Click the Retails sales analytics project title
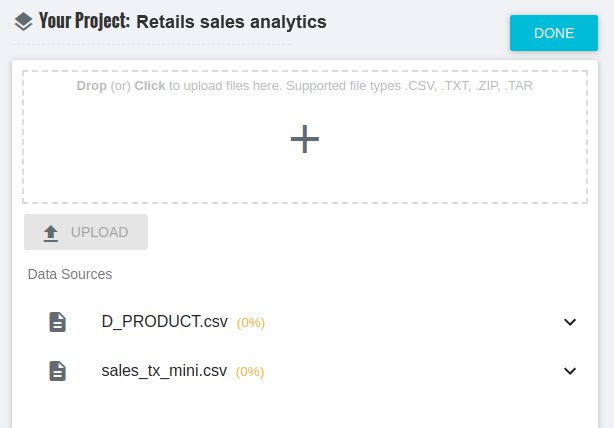This screenshot has height=428, width=614. coord(231,22)
